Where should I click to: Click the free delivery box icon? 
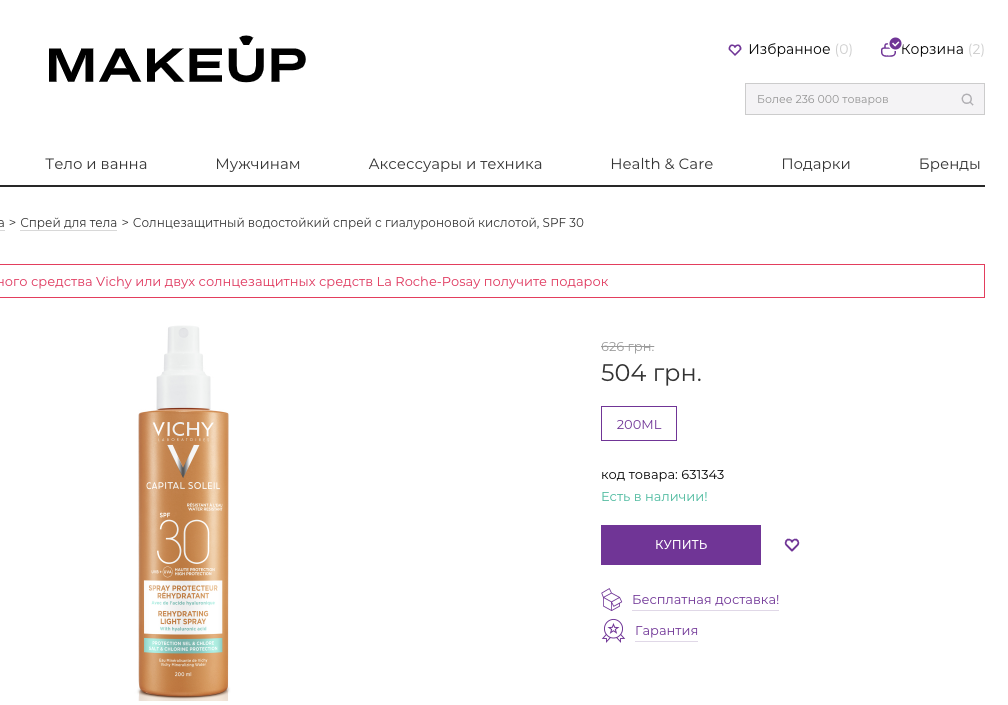[611, 600]
